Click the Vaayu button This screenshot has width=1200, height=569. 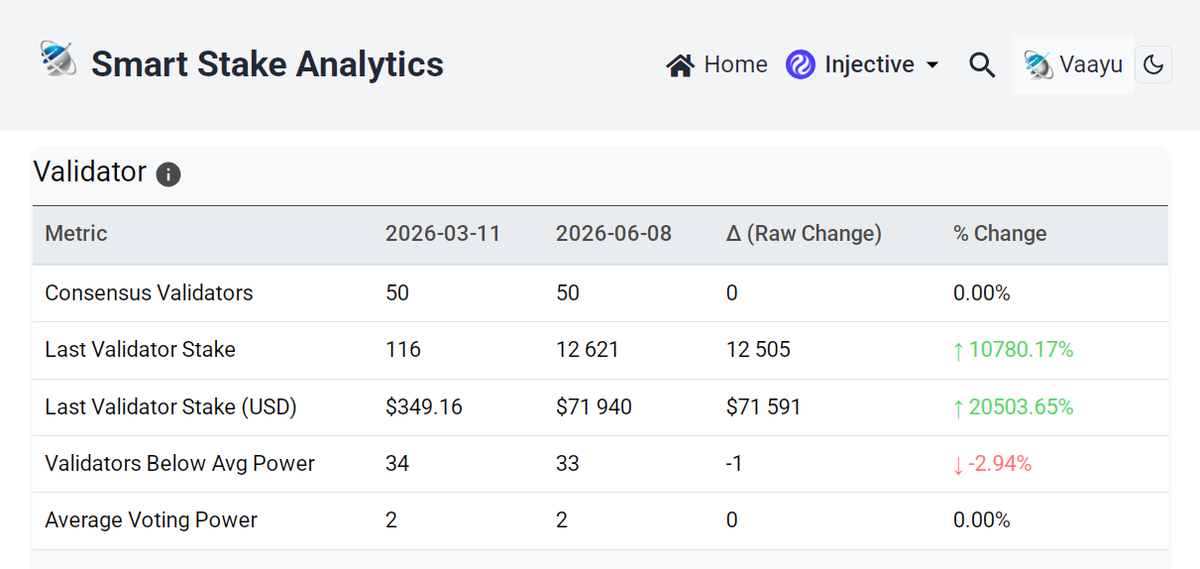tap(1073, 65)
